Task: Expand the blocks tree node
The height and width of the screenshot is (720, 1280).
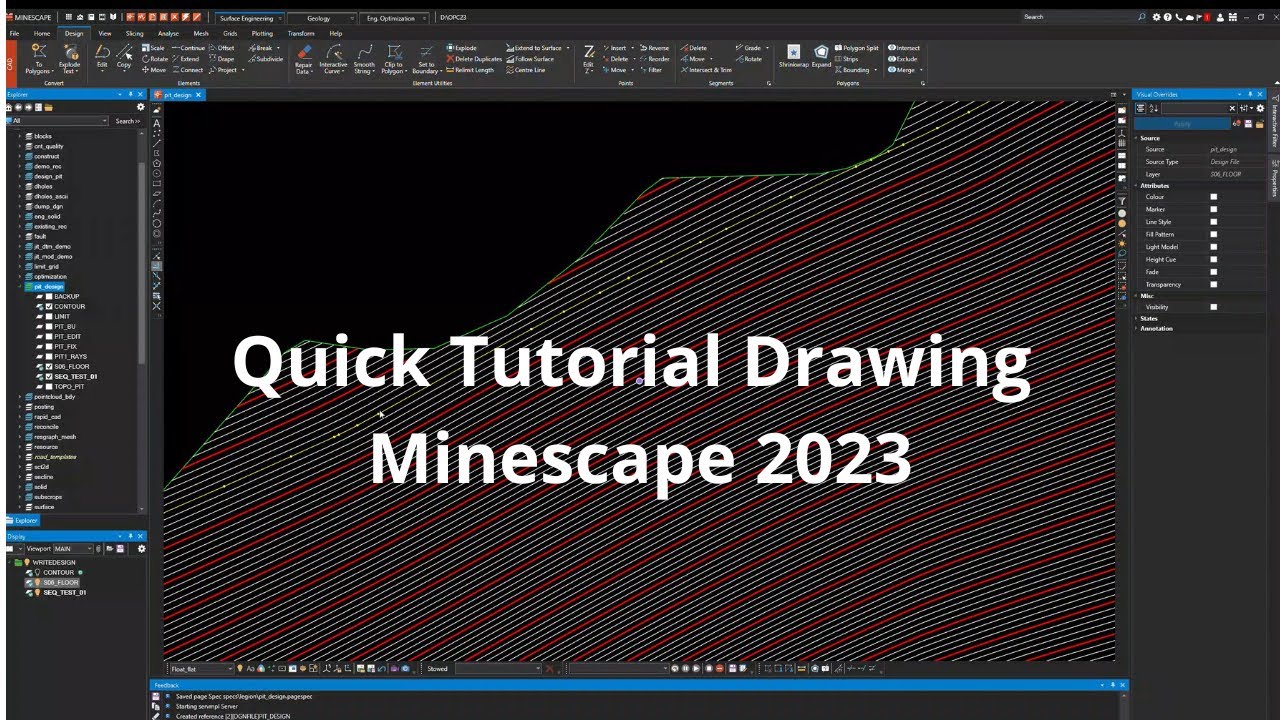Action: [20, 136]
